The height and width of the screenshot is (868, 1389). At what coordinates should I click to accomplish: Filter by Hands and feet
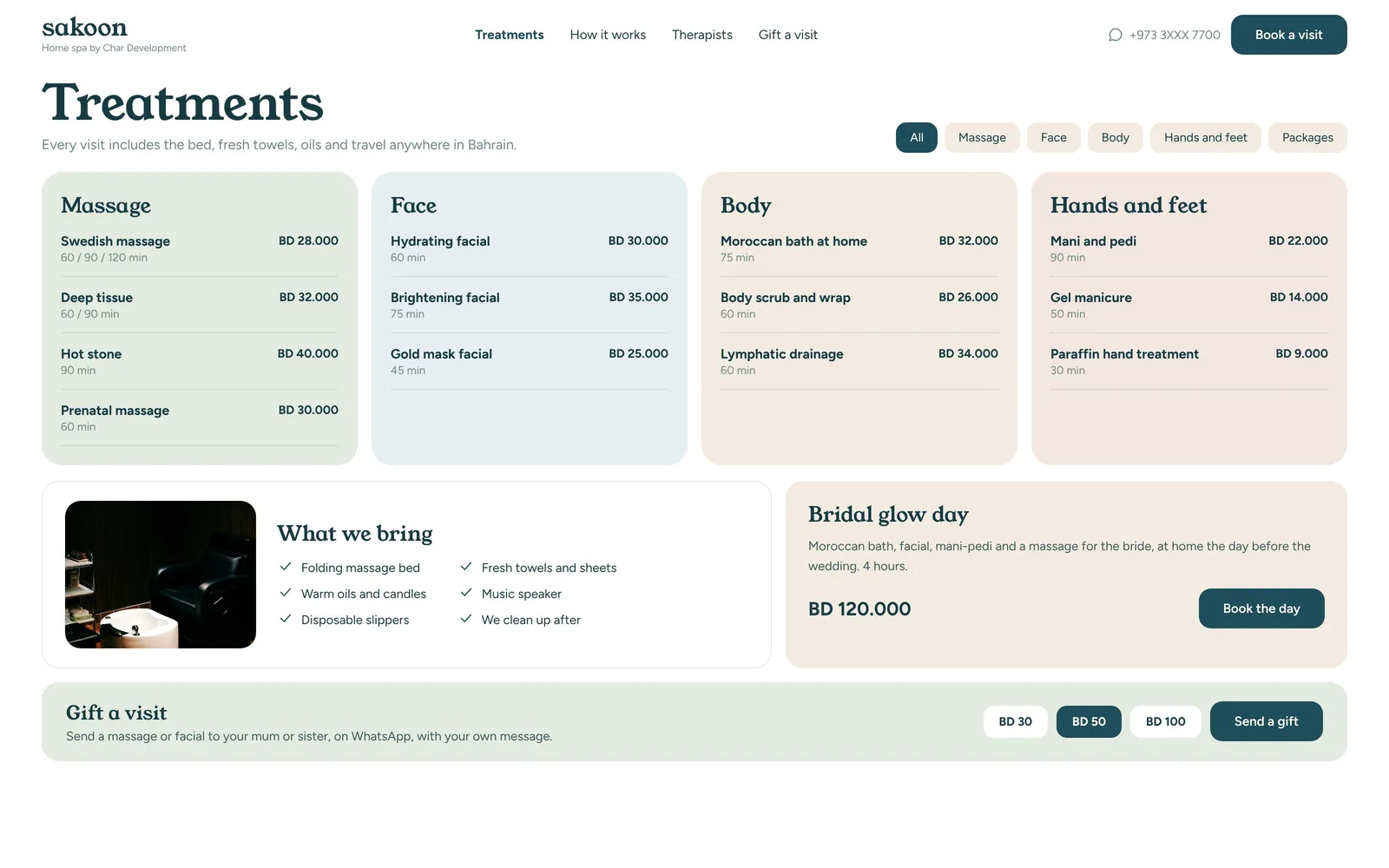(1205, 137)
